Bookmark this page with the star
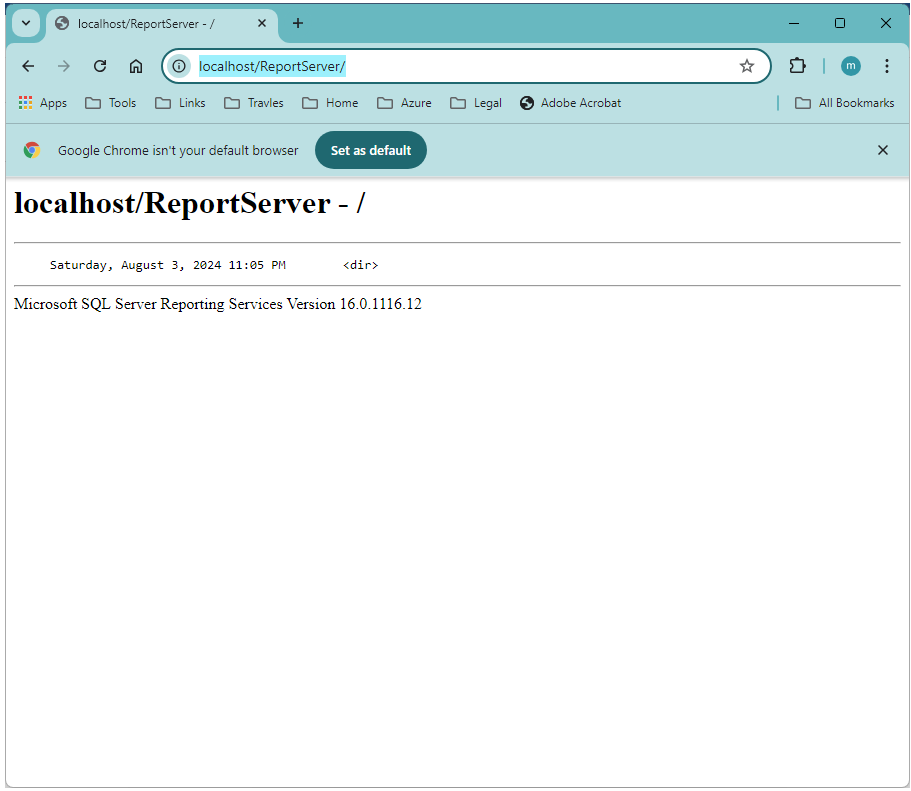Viewport: 911px width, 791px height. coord(747,66)
